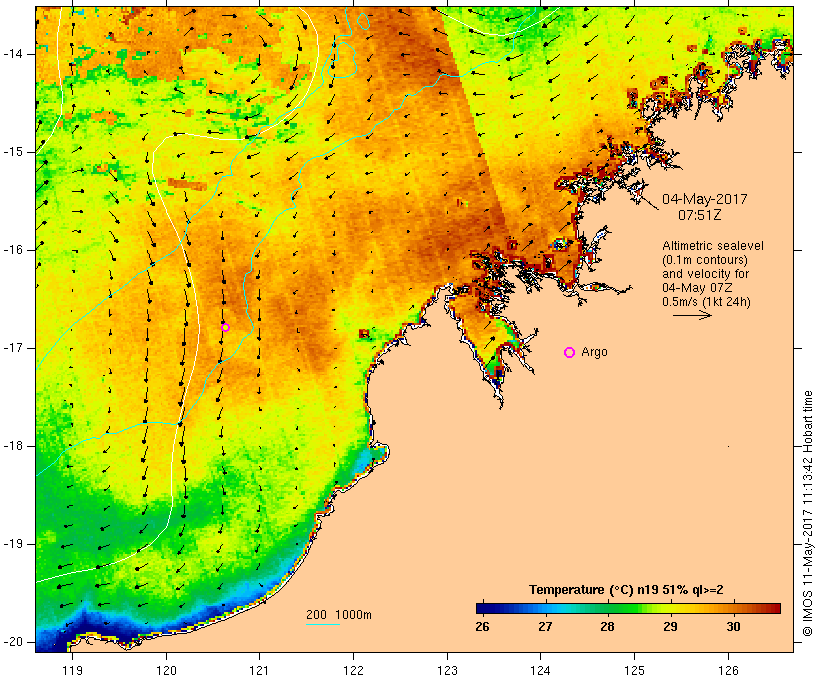Click the 200 1000m depth contour label
This screenshot has width=820, height=680.
tap(339, 615)
